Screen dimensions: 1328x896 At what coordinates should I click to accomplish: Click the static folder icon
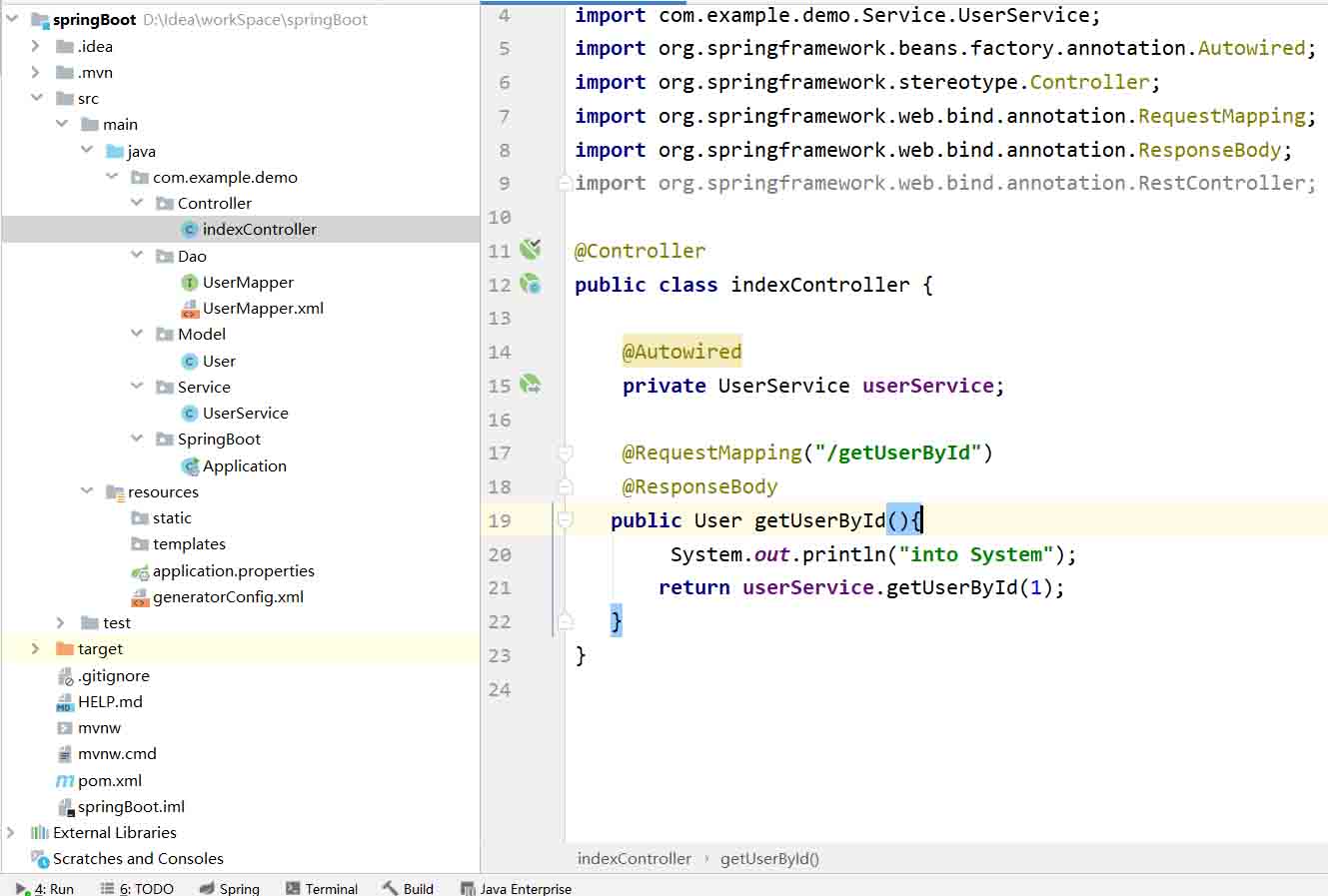tap(140, 518)
